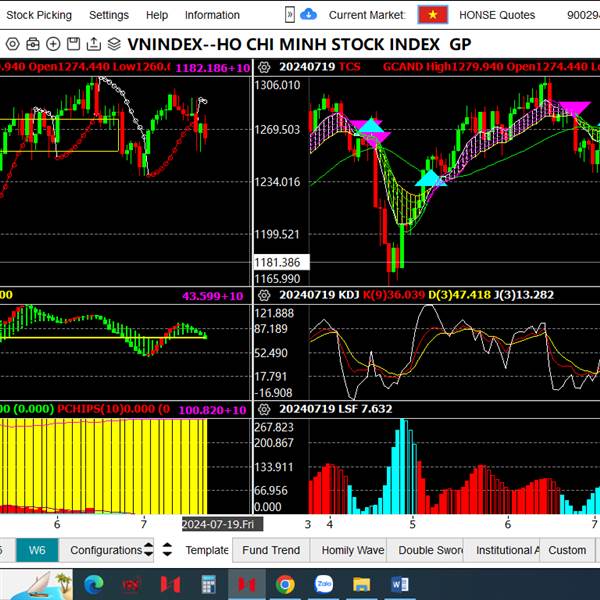
Task: Click the Vietnam flag market selector
Action: pos(432,15)
